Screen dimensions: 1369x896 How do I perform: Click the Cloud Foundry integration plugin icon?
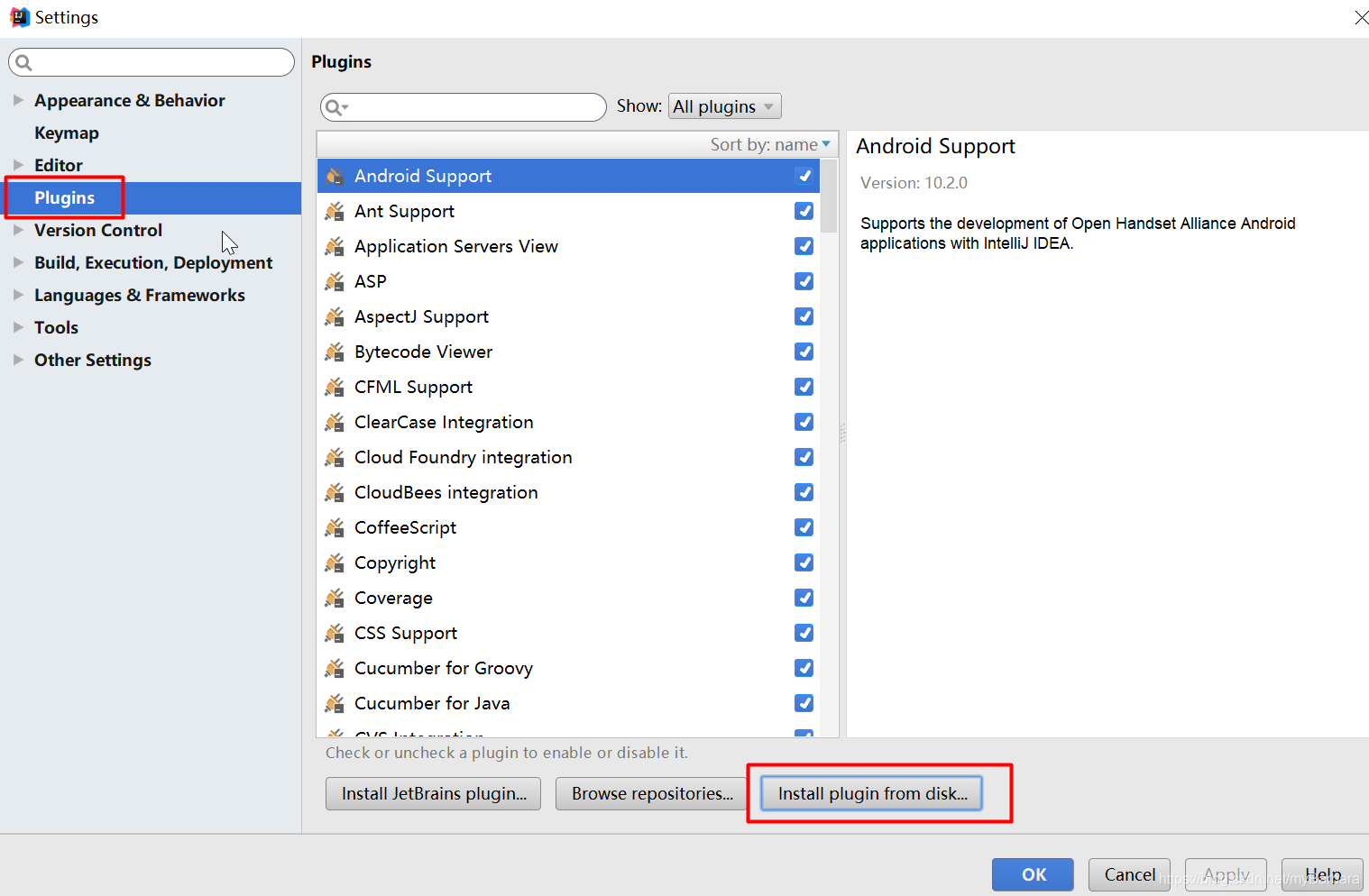tap(335, 457)
